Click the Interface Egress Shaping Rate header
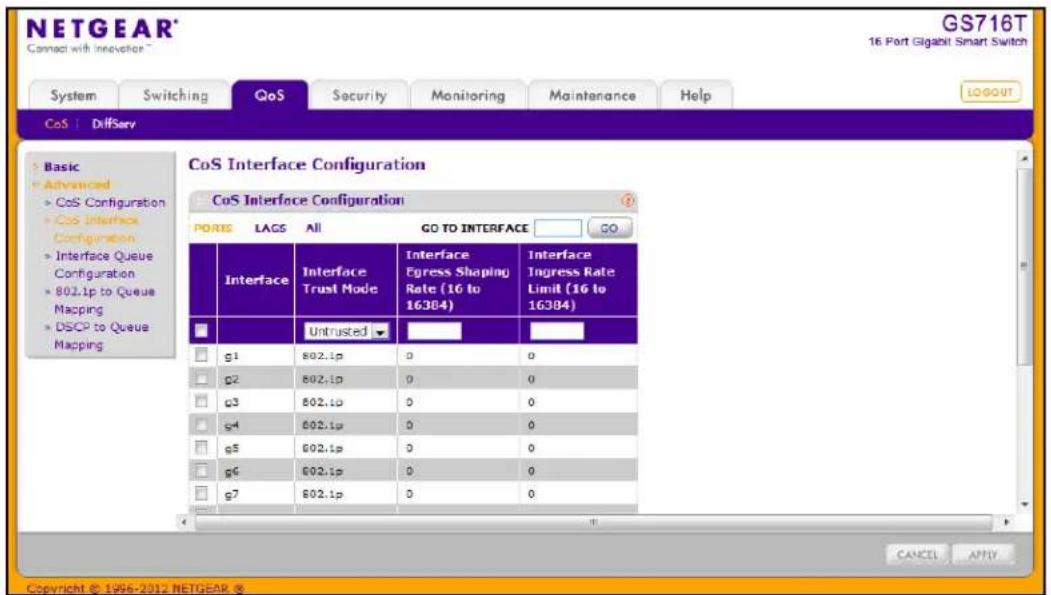The image size is (1051, 595). [458, 280]
